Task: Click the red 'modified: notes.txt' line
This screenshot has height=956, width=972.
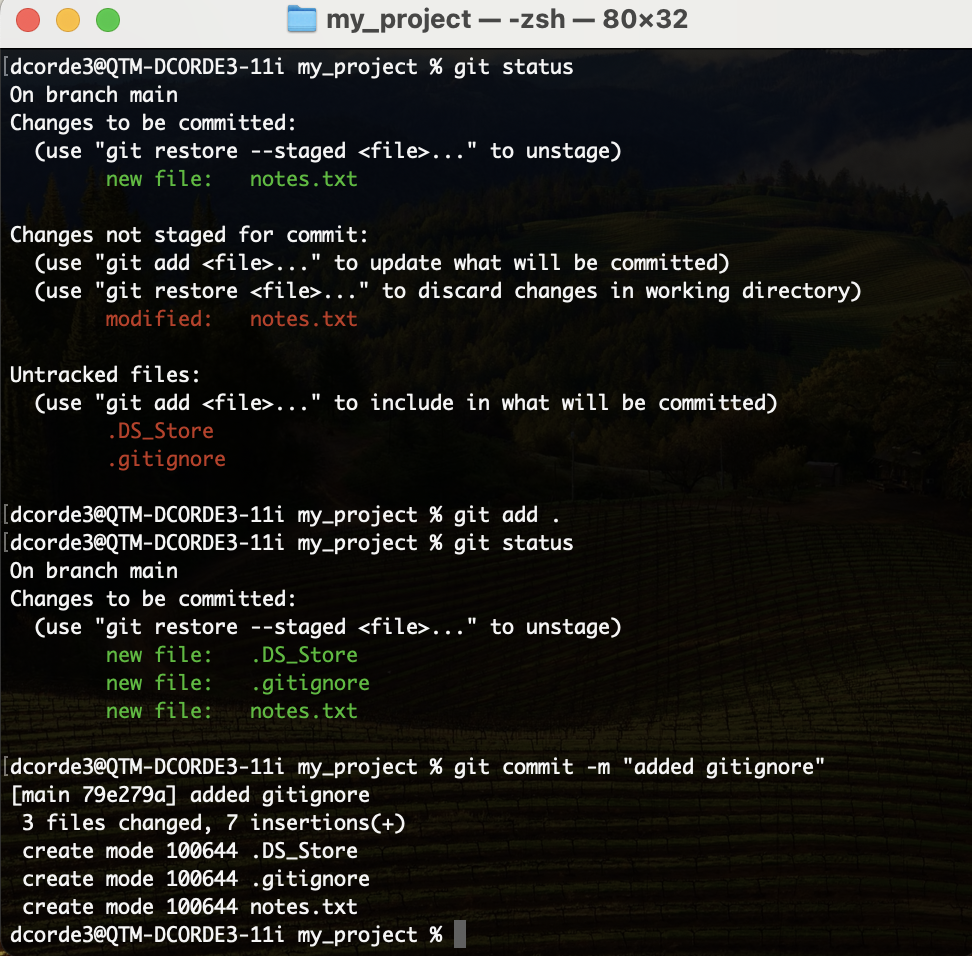Action: coord(231,319)
